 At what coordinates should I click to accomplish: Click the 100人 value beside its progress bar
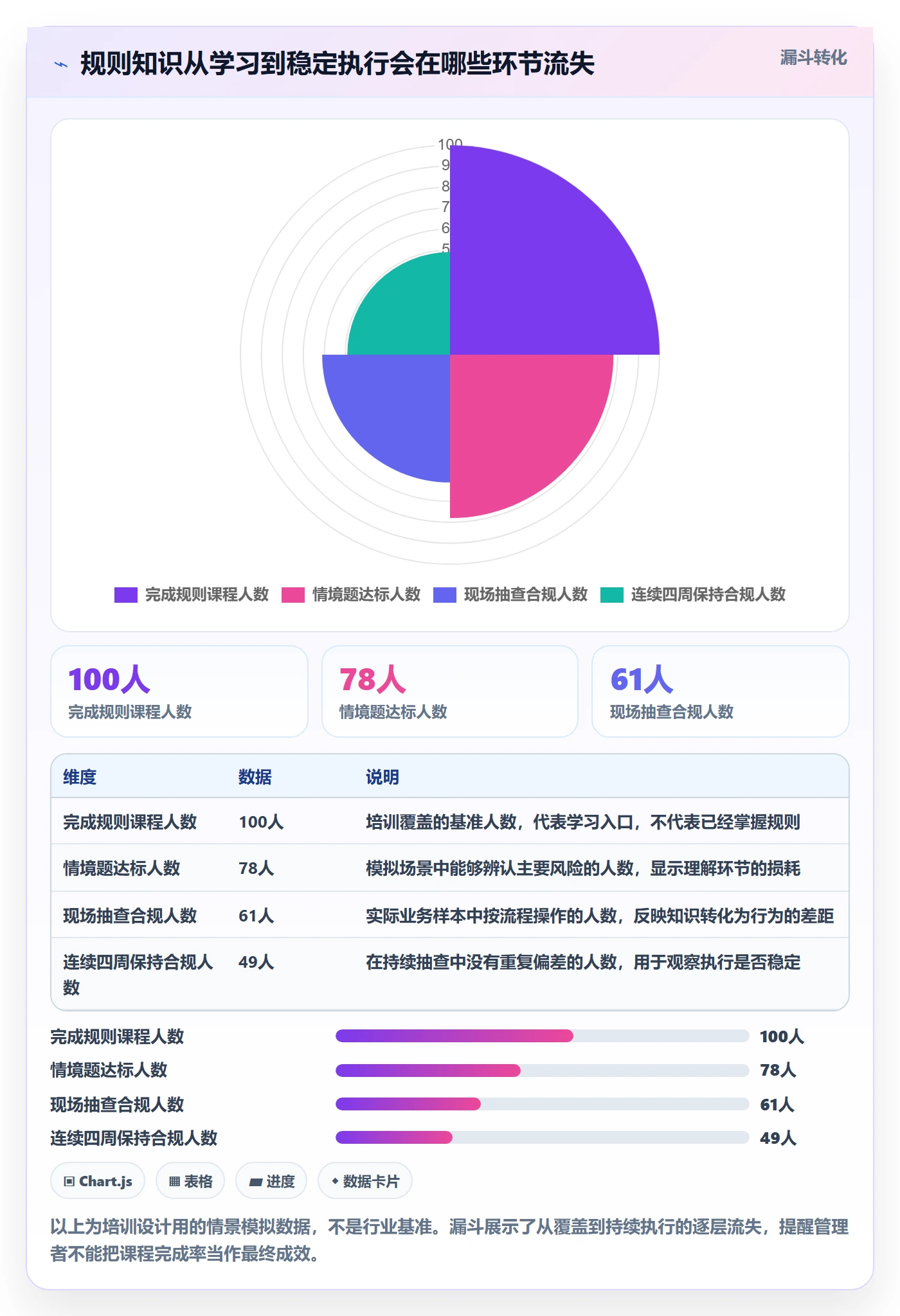click(x=782, y=1036)
